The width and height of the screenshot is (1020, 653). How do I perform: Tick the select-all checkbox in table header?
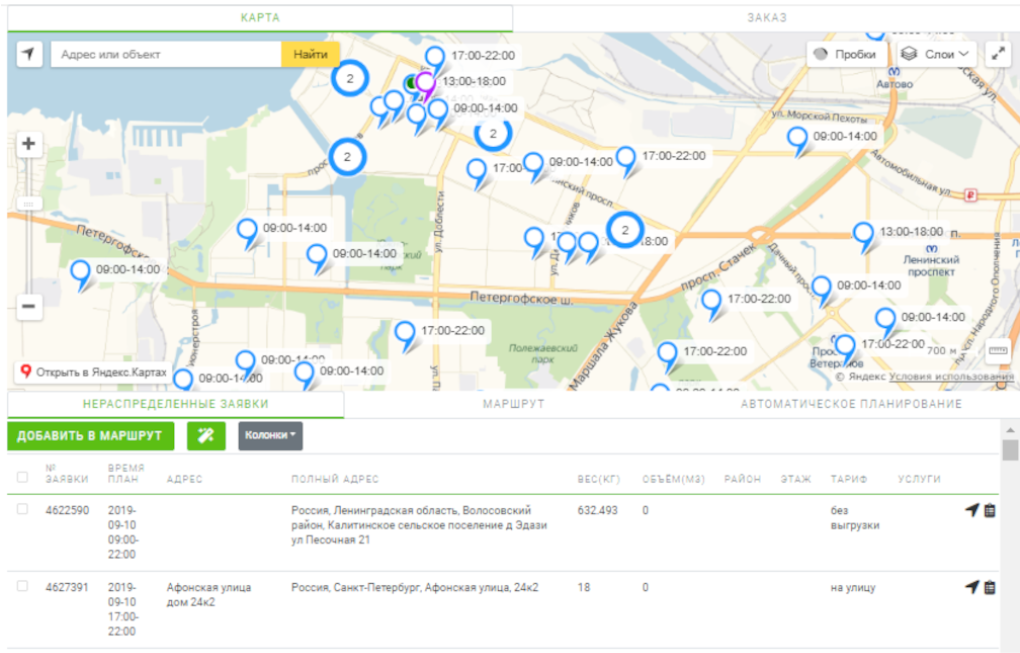[23, 477]
